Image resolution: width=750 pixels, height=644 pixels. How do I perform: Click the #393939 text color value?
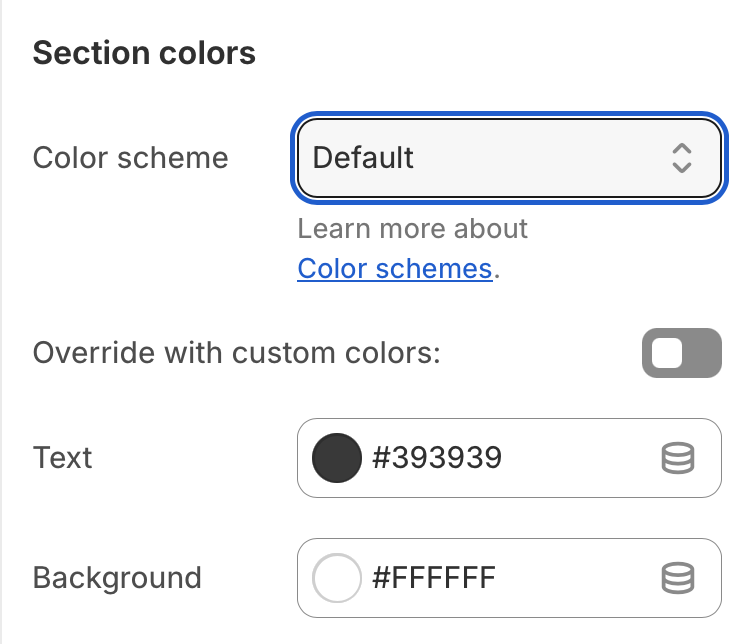coord(437,457)
